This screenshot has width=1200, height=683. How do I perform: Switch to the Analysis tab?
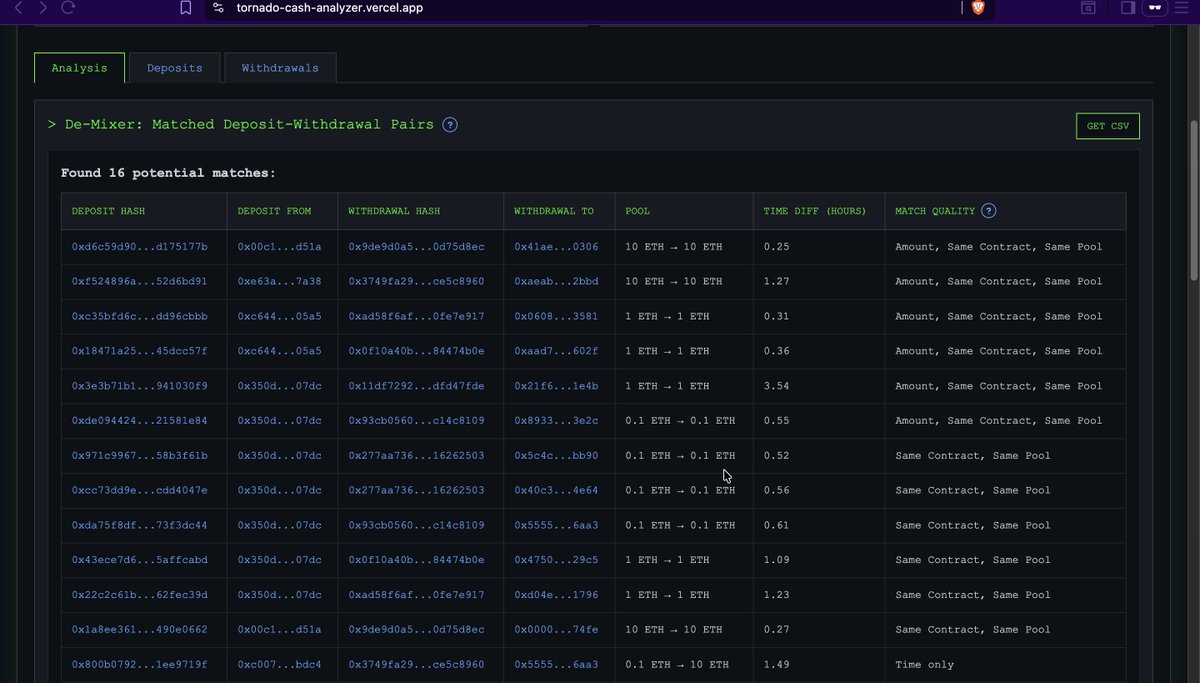pyautogui.click(x=79, y=68)
